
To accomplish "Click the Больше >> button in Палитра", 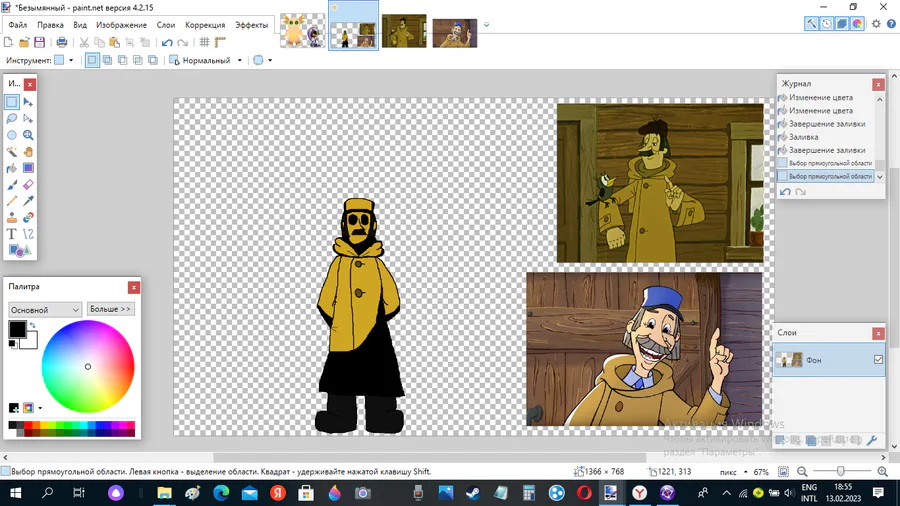I will pyautogui.click(x=110, y=309).
